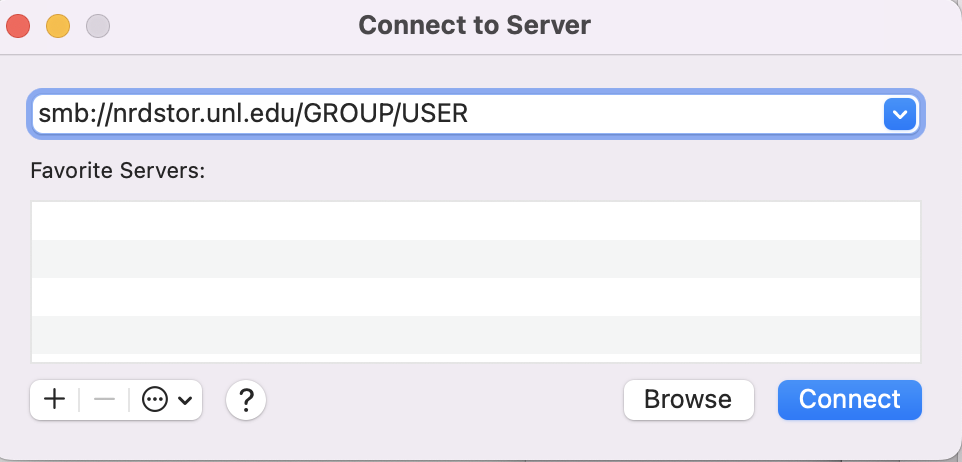Click the bottom partially visible favorites row

click(x=475, y=358)
